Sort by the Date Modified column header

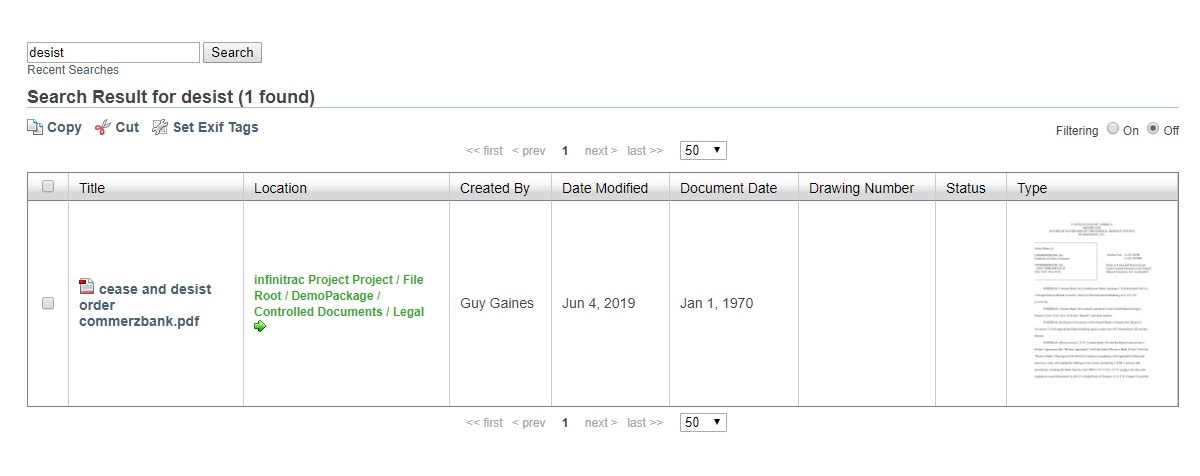point(605,188)
